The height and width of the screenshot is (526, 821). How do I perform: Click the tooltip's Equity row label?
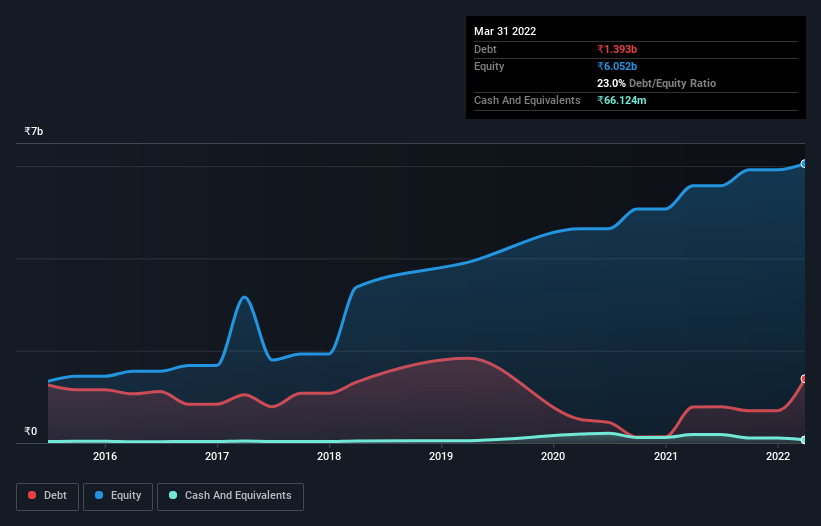tap(489, 66)
